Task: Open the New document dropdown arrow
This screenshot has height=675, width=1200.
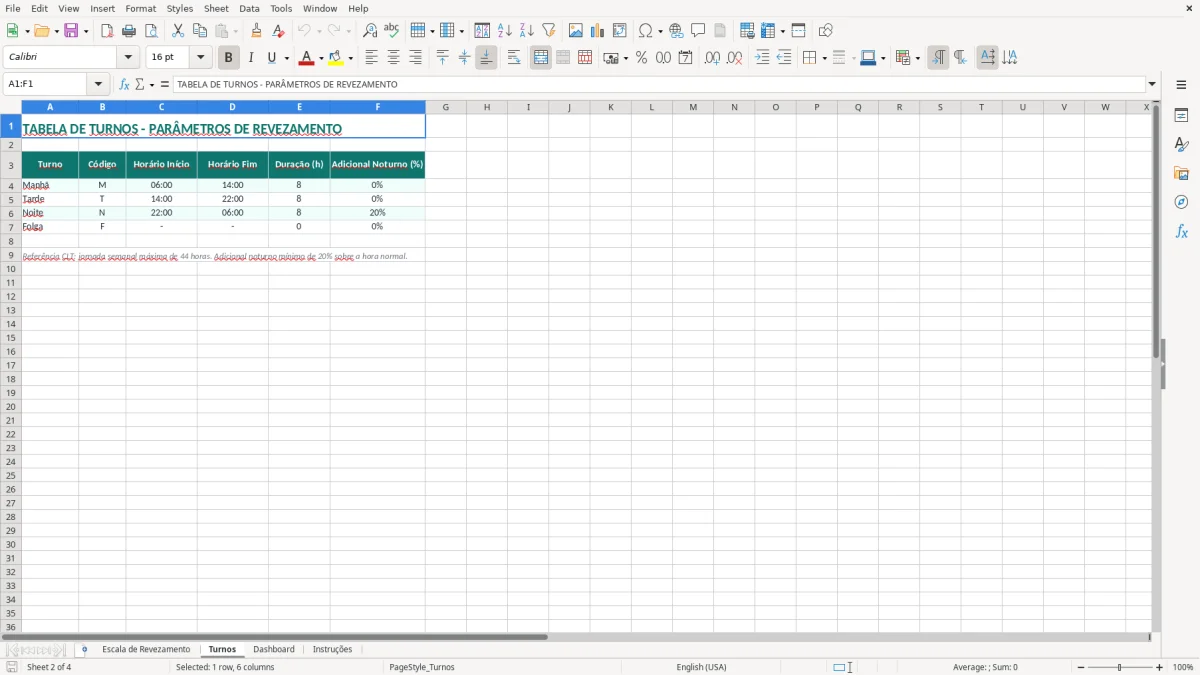Action: (26, 31)
